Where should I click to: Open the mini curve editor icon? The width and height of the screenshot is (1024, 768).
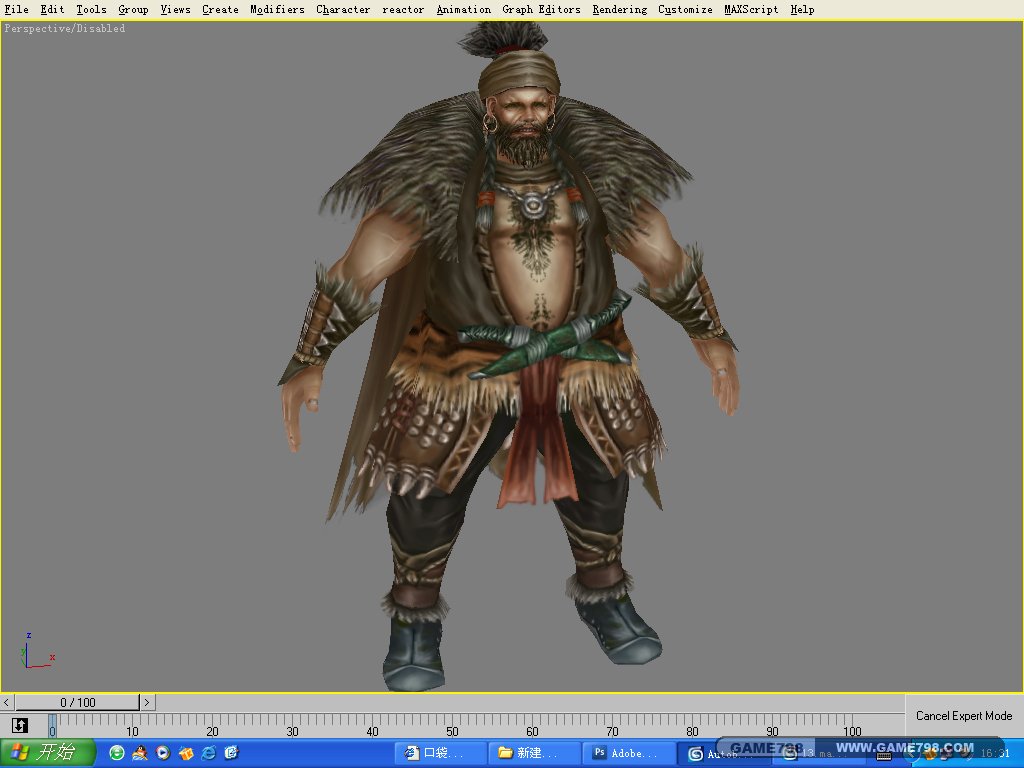pos(20,725)
